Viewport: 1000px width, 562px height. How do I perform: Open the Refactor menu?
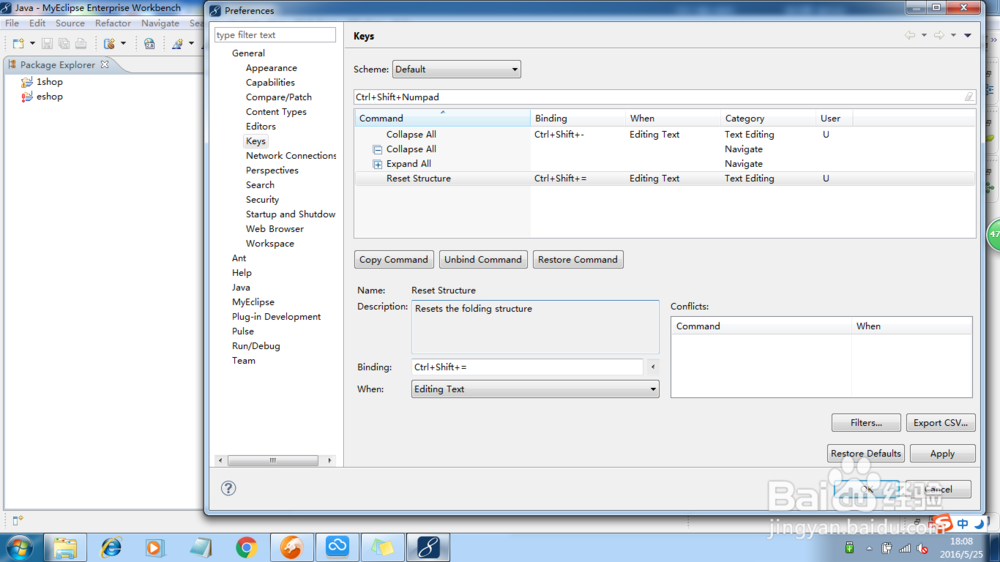pos(113,23)
